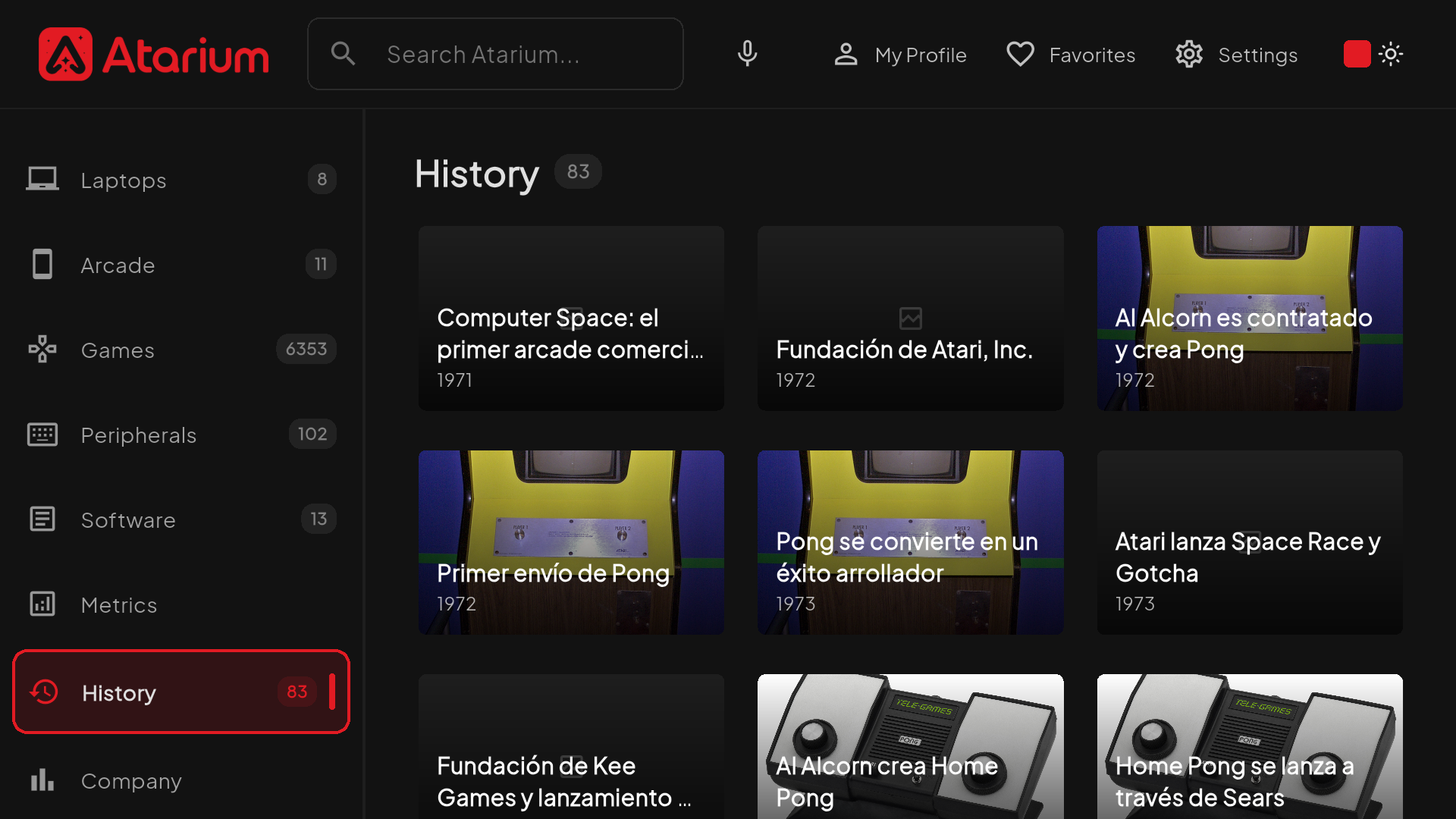The image size is (1456, 819).
Task: Open Home Pong se lanza Sears card
Action: coord(1250,747)
